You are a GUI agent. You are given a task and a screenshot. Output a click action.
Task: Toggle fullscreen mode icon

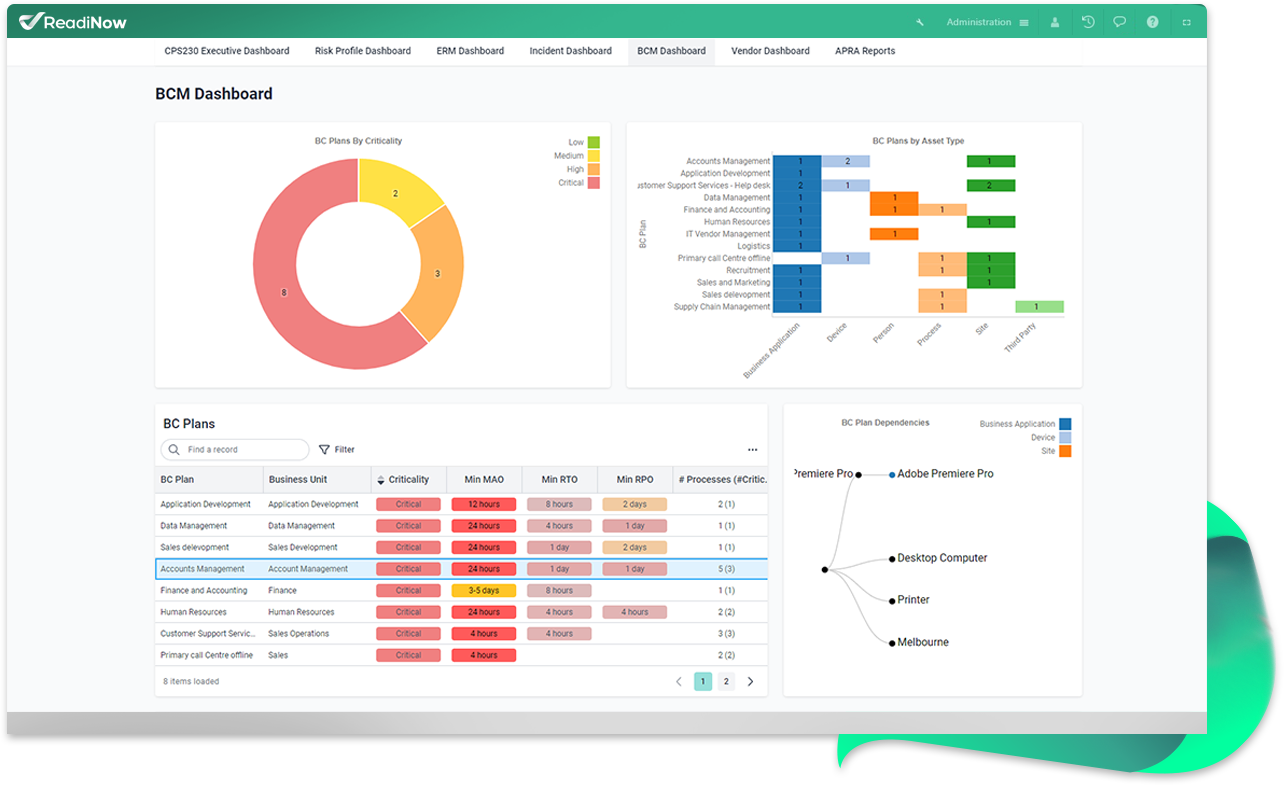click(1187, 22)
